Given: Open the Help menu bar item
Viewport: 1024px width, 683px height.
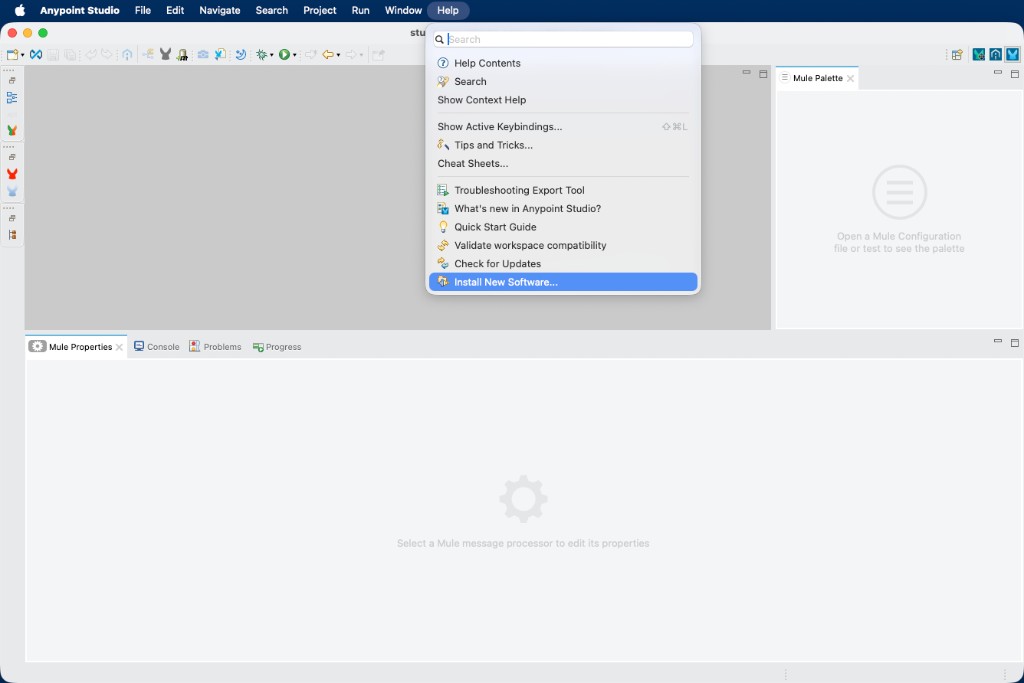Looking at the screenshot, I should point(448,10).
